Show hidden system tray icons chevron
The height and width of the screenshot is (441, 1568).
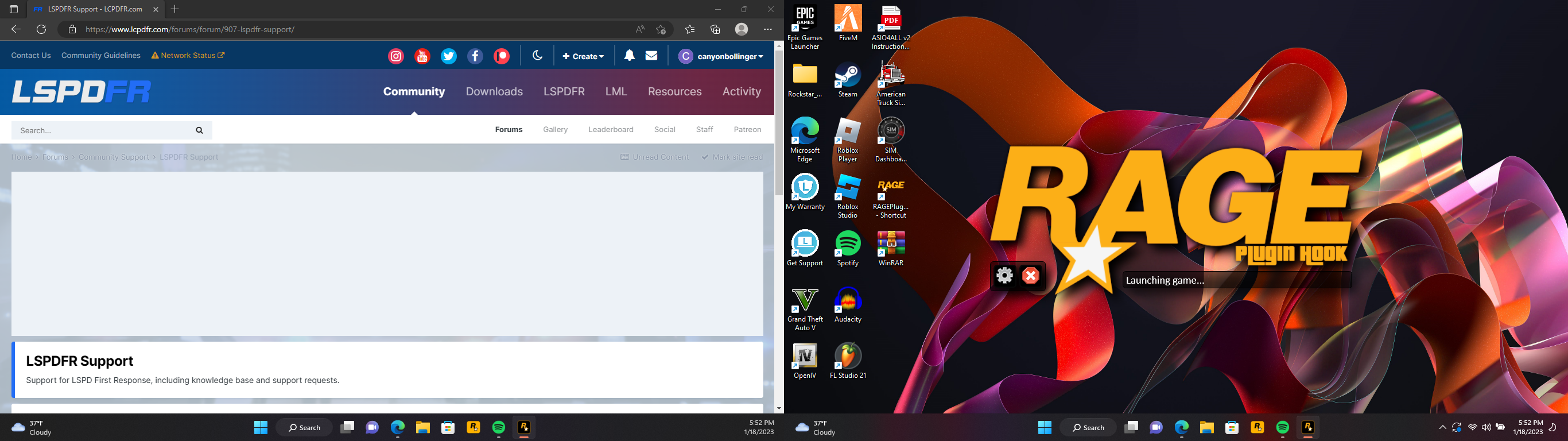click(x=1442, y=428)
